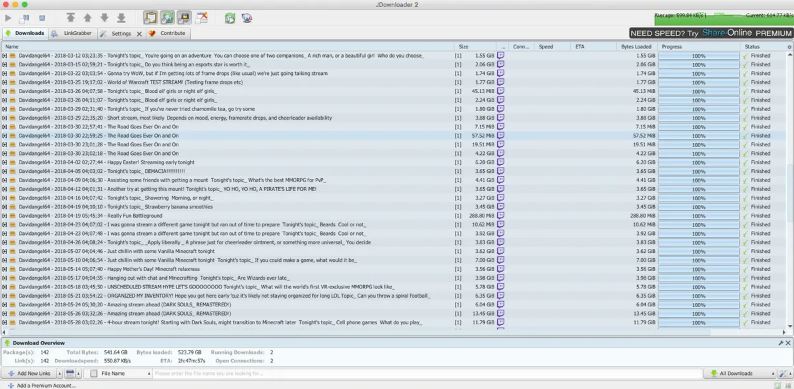
Task: Pause downloads using the pause toolbar icon
Action: (24, 18)
